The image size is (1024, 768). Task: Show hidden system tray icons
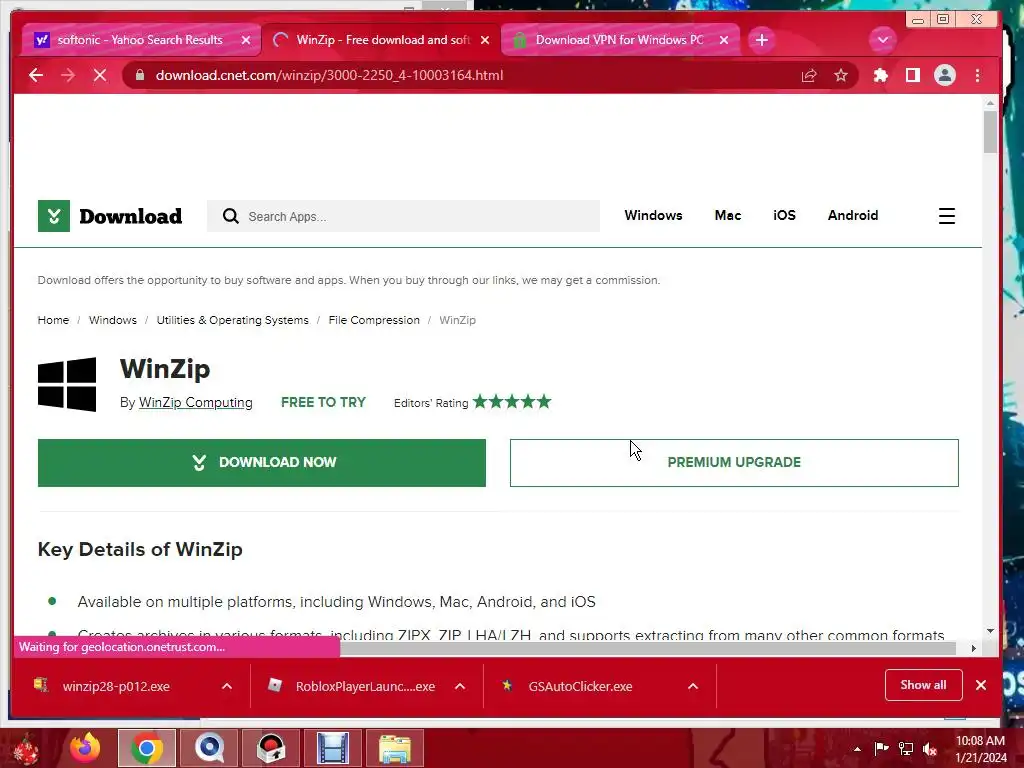click(857, 749)
